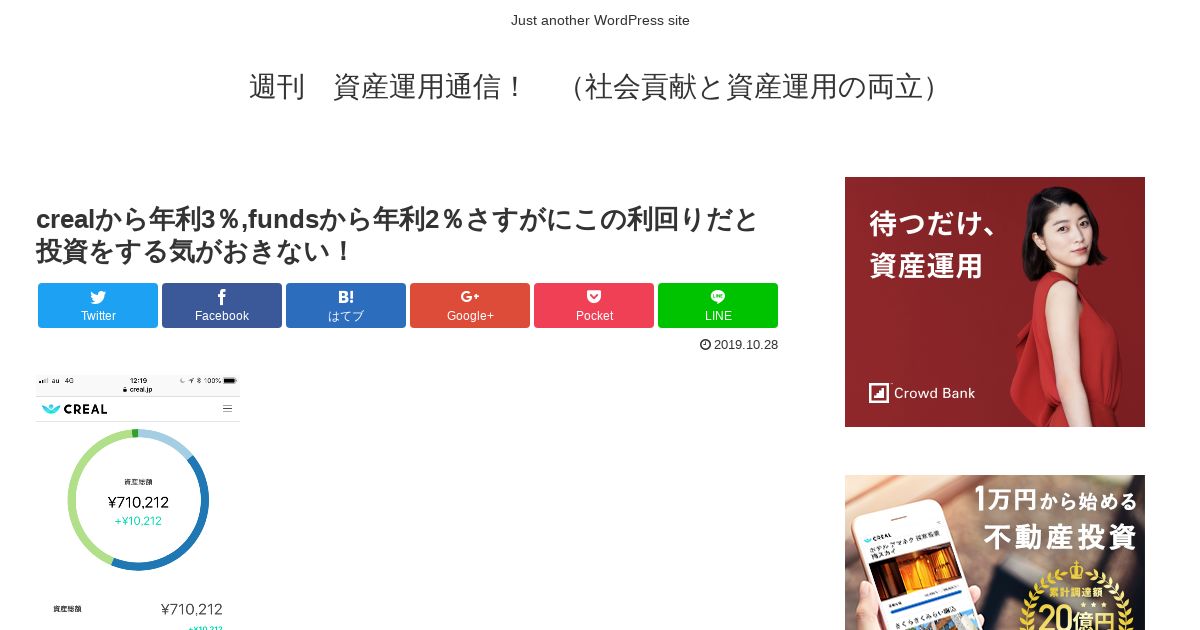This screenshot has height=630, width=1200.
Task: Share the post on Twitter
Action: point(98,305)
